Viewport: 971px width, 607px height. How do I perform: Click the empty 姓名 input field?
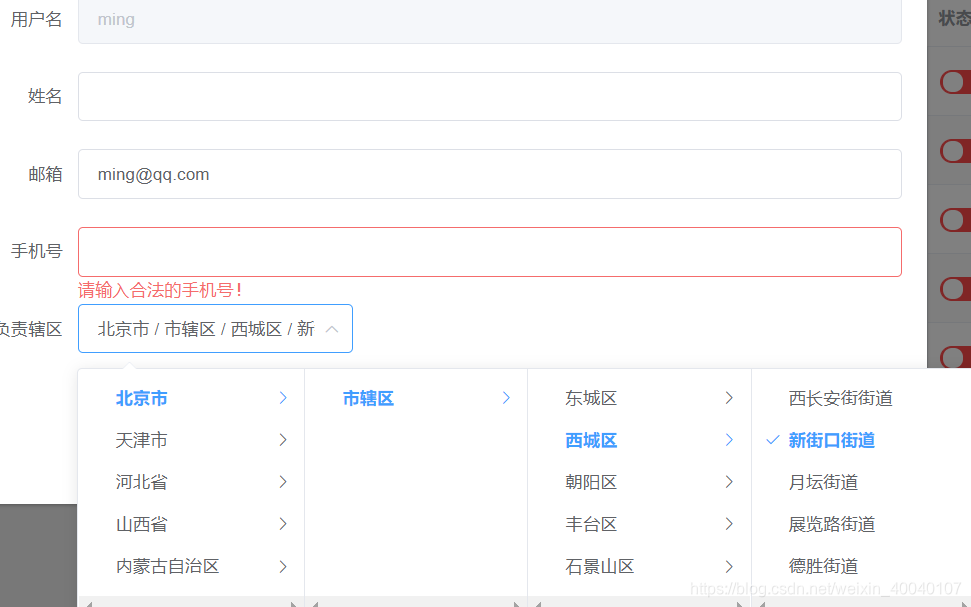point(489,96)
